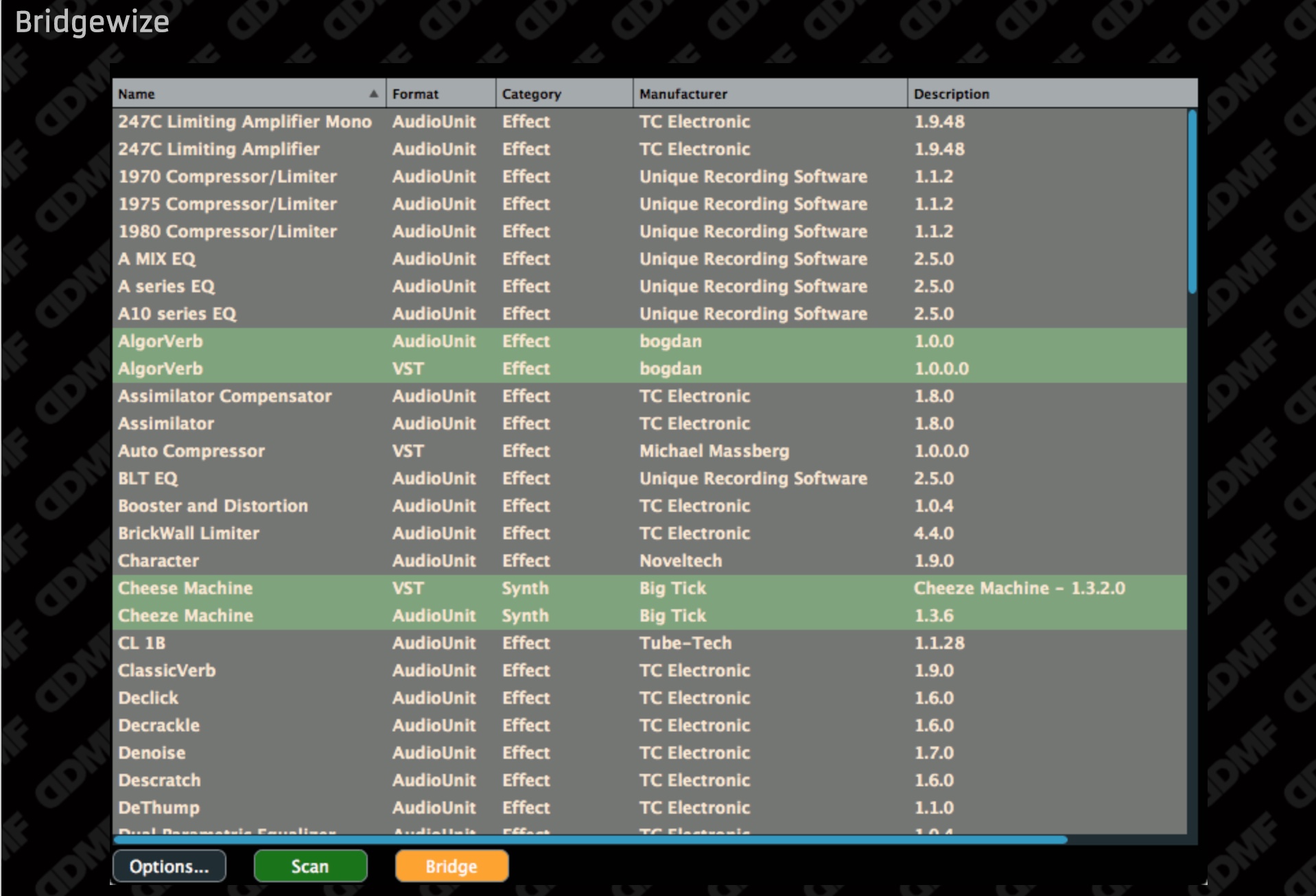The width and height of the screenshot is (1316, 896).
Task: Click version 1.1.0 in the DeThump row
Action: tap(934, 807)
